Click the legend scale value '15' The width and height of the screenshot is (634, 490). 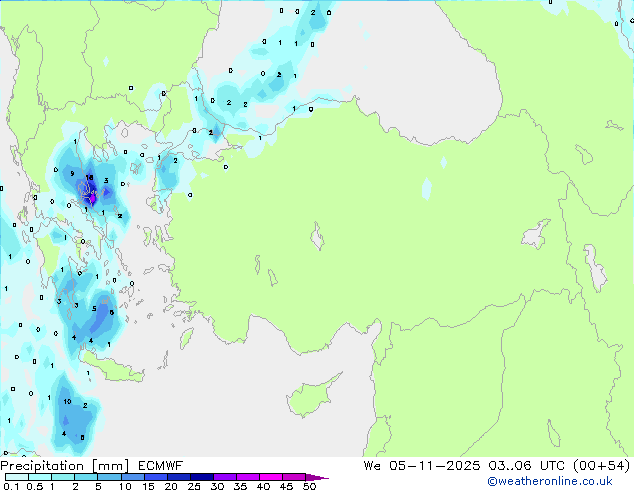(148, 486)
